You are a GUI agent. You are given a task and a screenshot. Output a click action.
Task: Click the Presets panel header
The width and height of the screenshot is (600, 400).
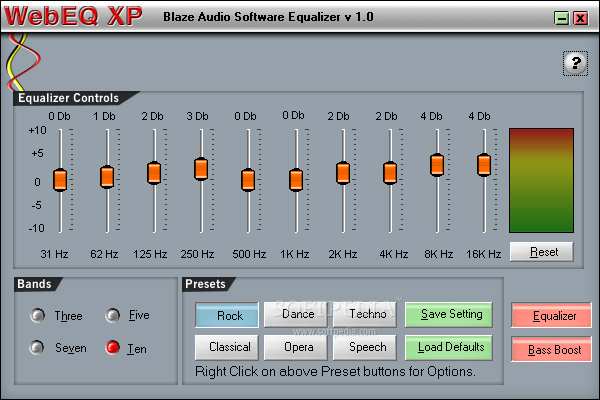pyautogui.click(x=205, y=284)
